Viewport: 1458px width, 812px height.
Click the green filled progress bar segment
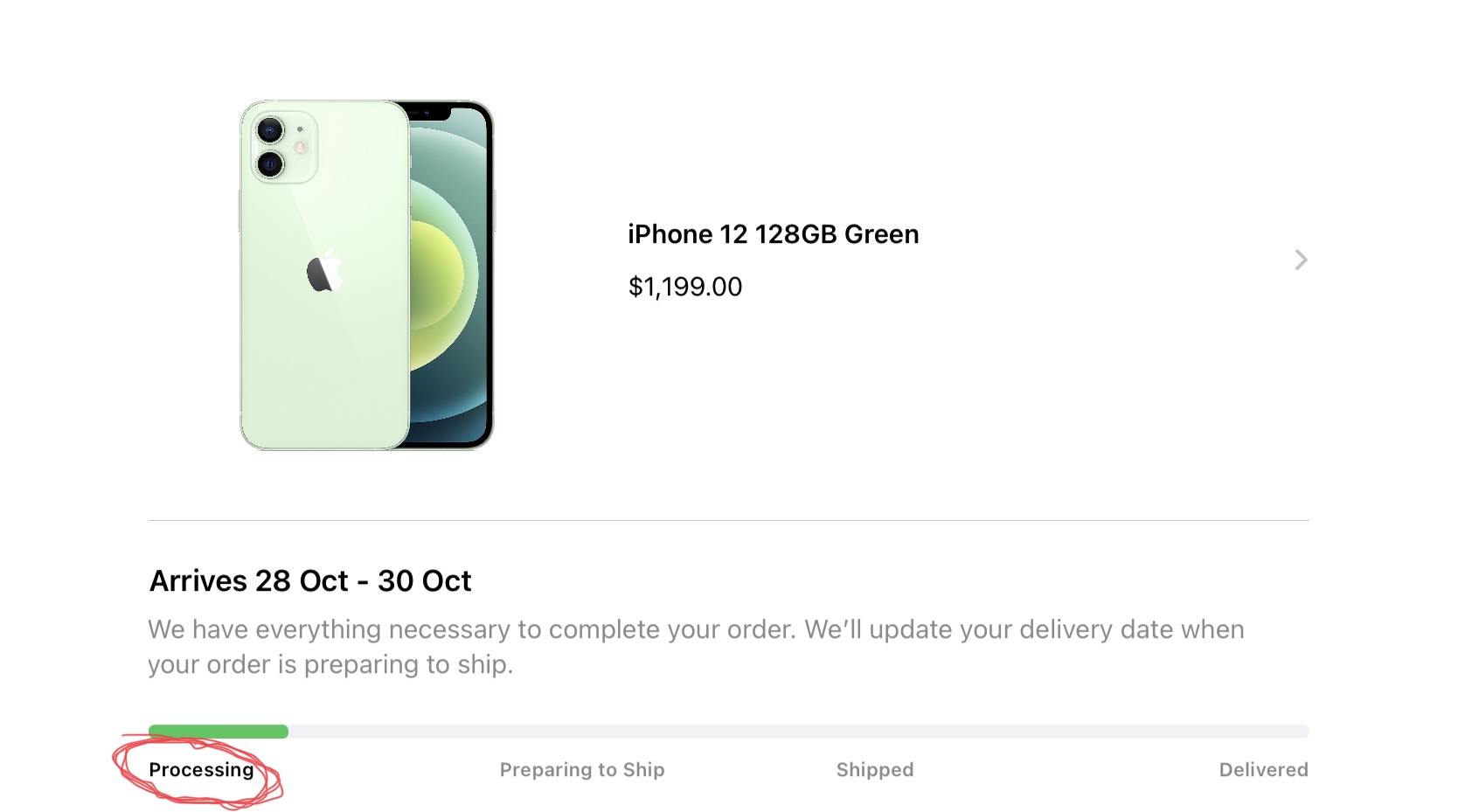pos(219,732)
